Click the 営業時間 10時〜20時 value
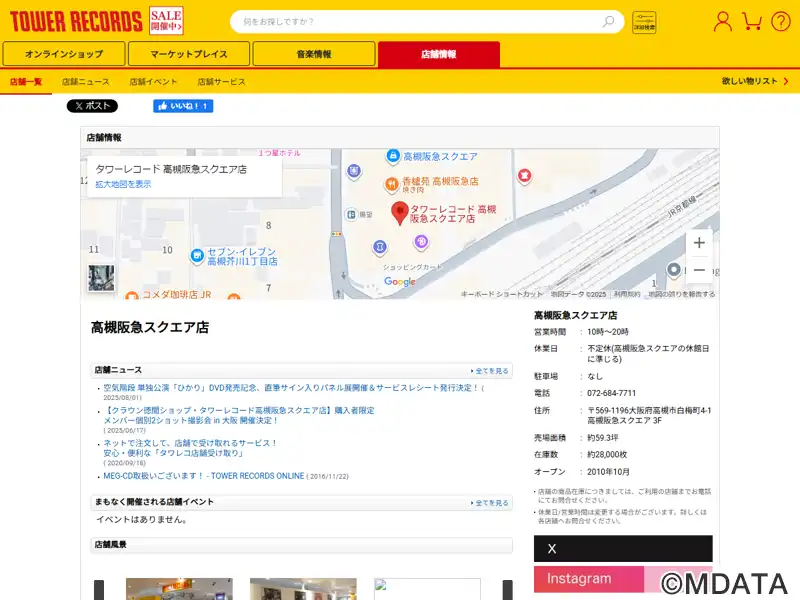 point(608,332)
